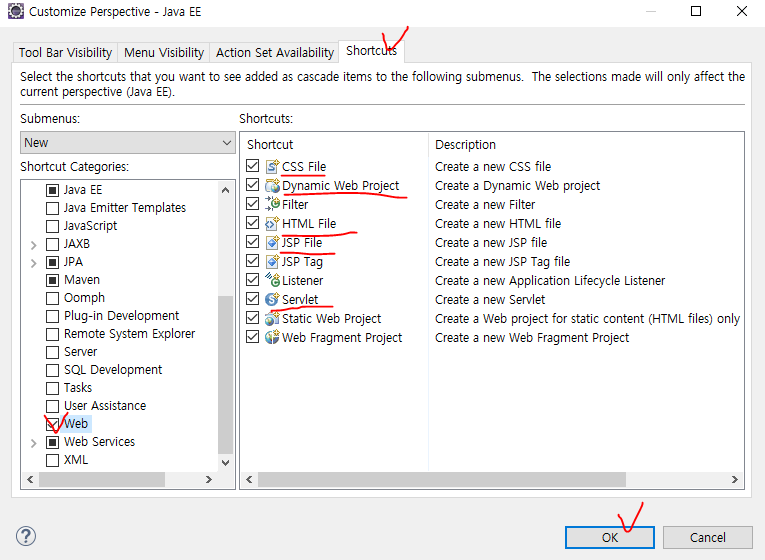This screenshot has height=560, width=765.
Task: Click the categories horizontal scroll-left arrow
Action: coord(30,480)
